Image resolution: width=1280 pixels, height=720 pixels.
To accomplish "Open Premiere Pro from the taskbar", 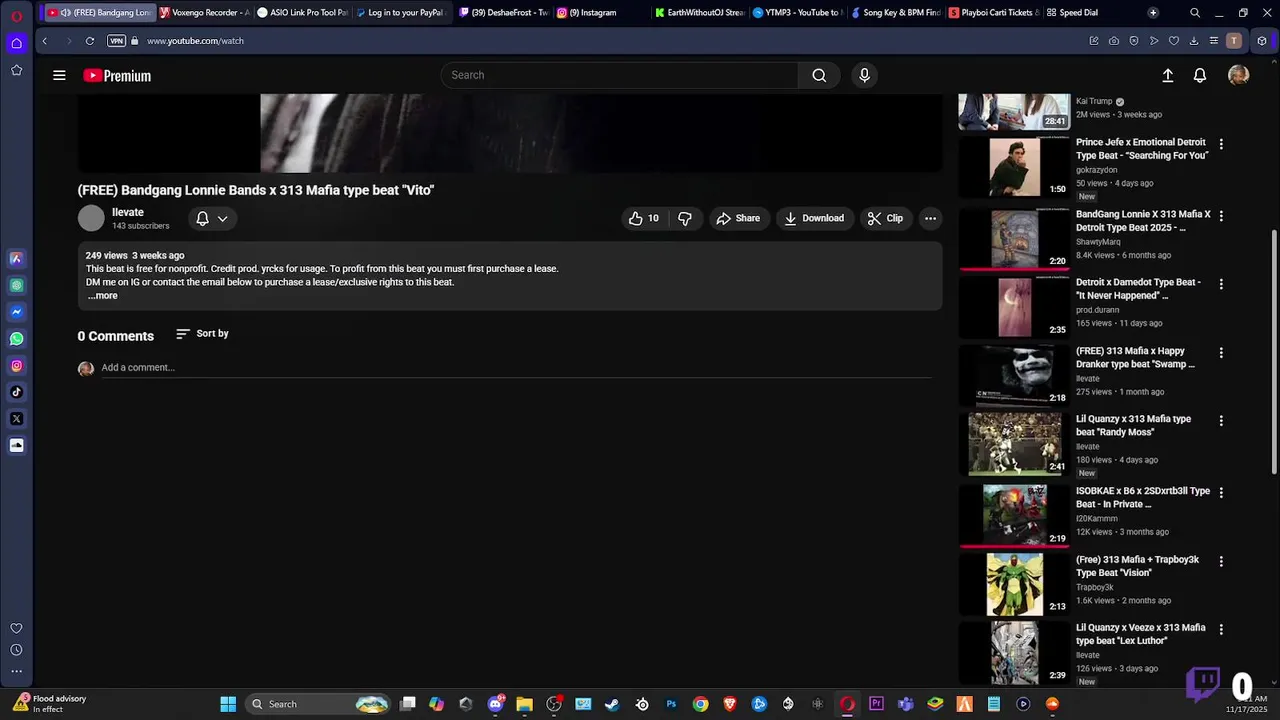I will 876,704.
